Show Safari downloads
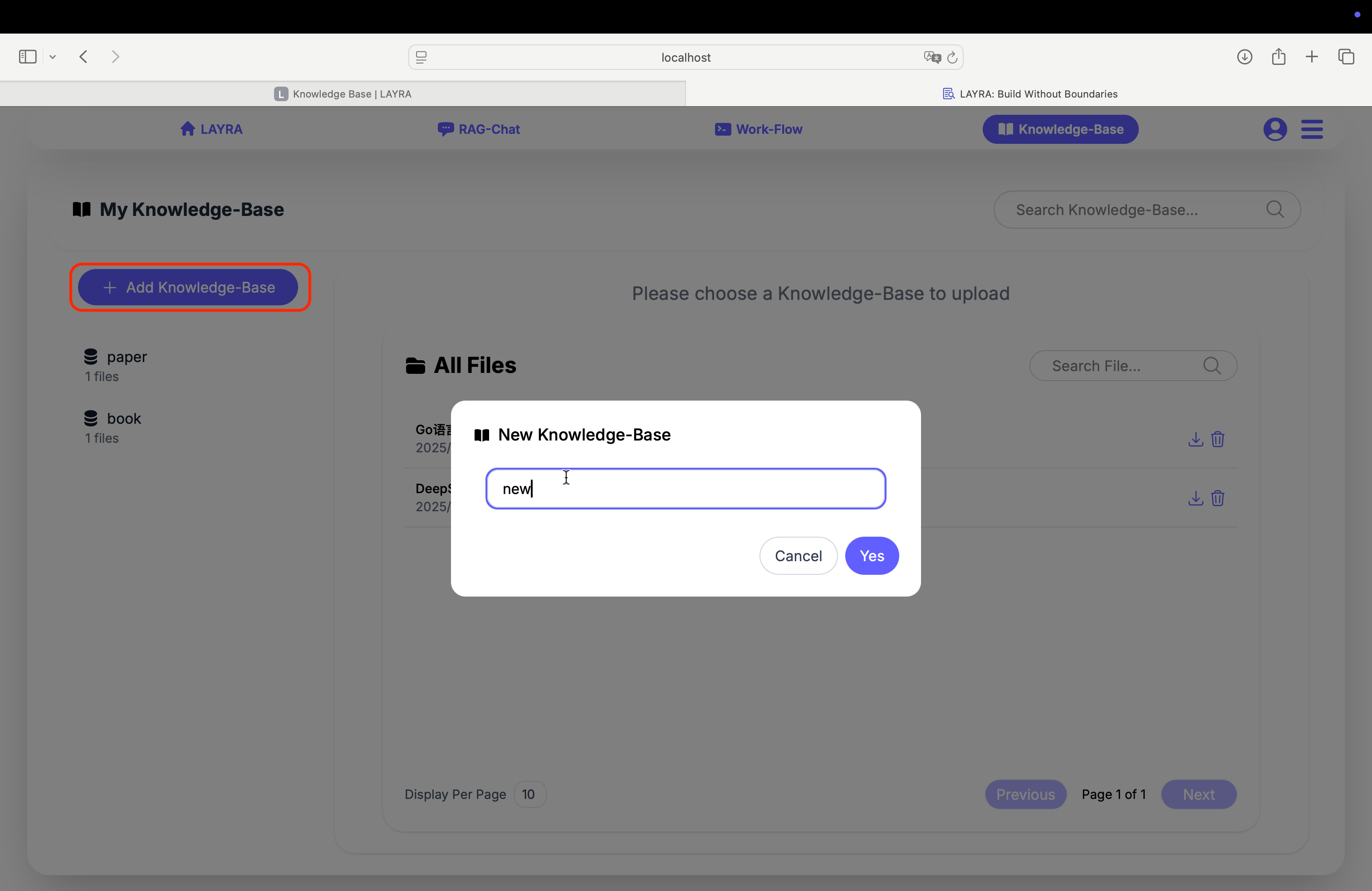 point(1245,56)
